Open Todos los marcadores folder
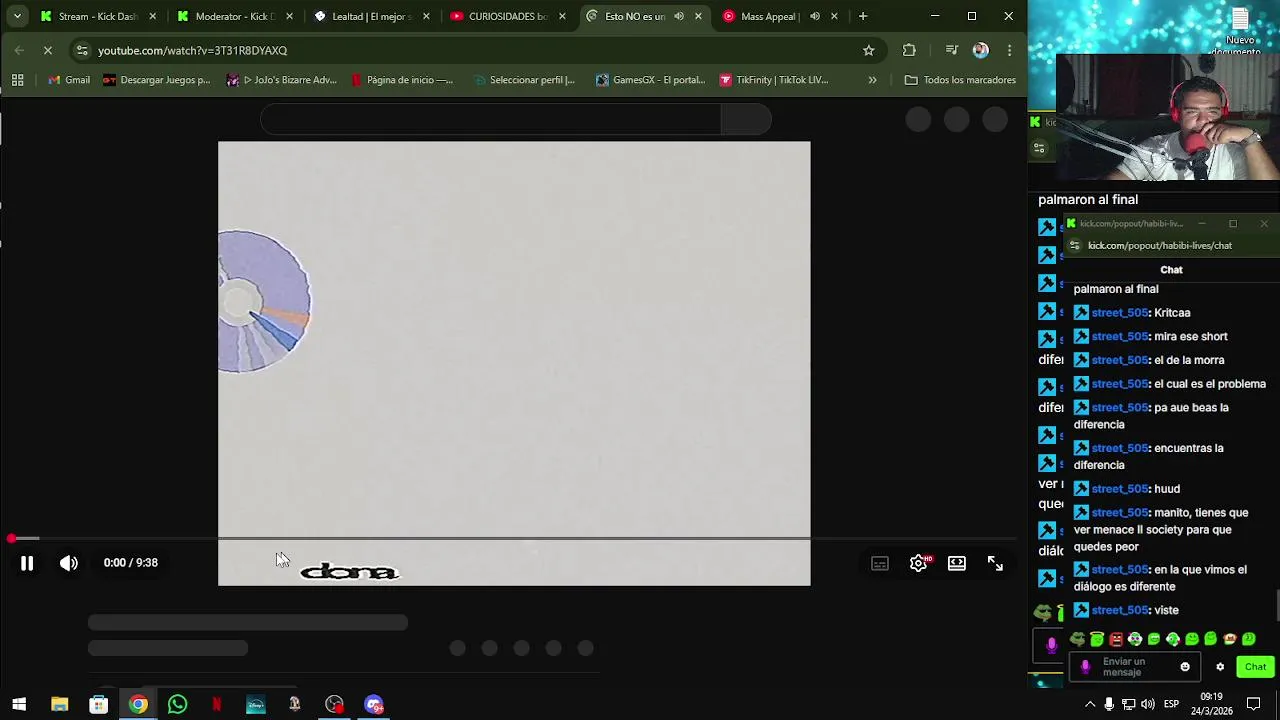1280x720 pixels. [960, 80]
